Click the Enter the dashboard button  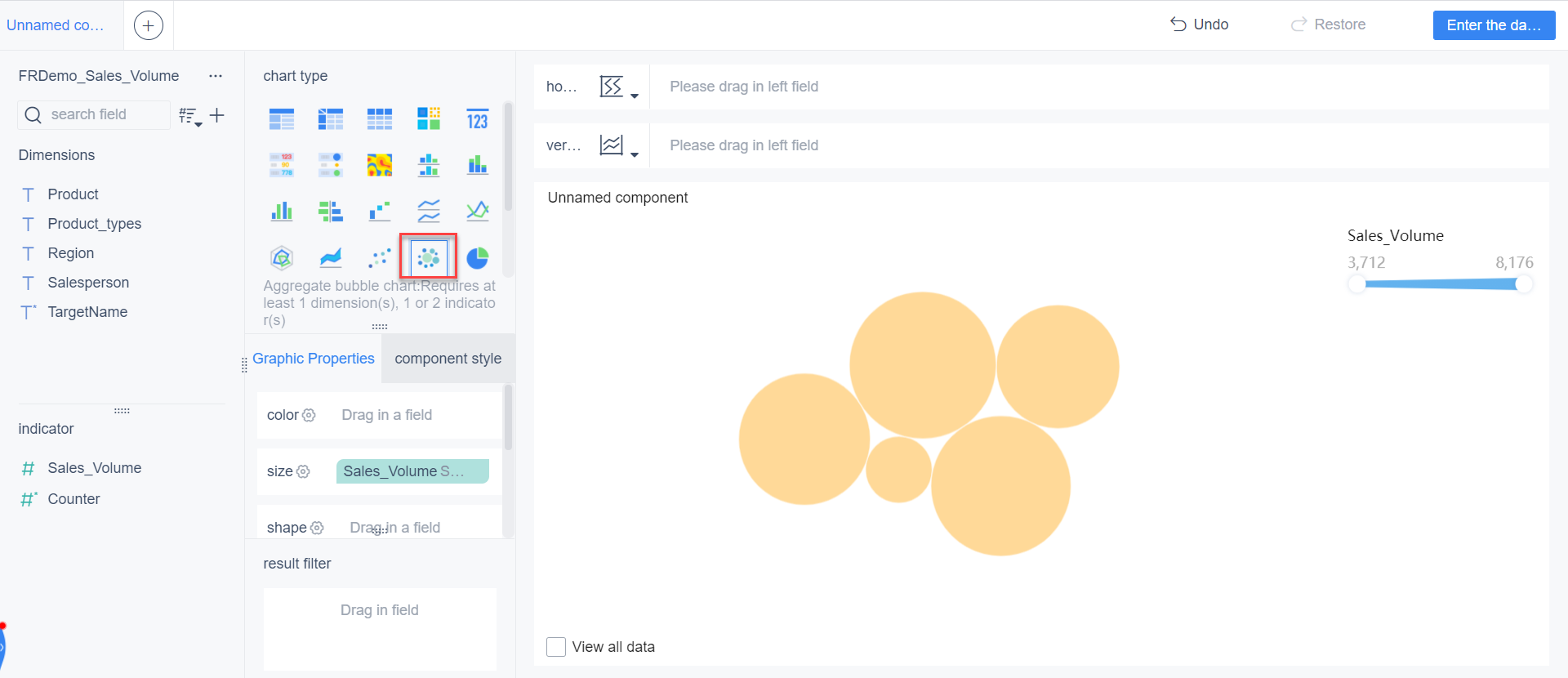[x=1494, y=25]
